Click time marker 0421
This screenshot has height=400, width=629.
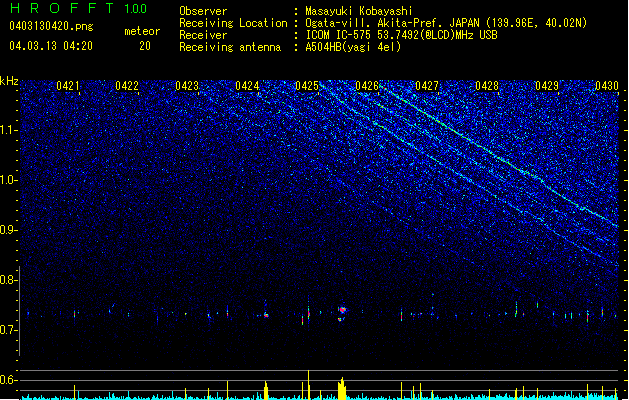[x=67, y=86]
